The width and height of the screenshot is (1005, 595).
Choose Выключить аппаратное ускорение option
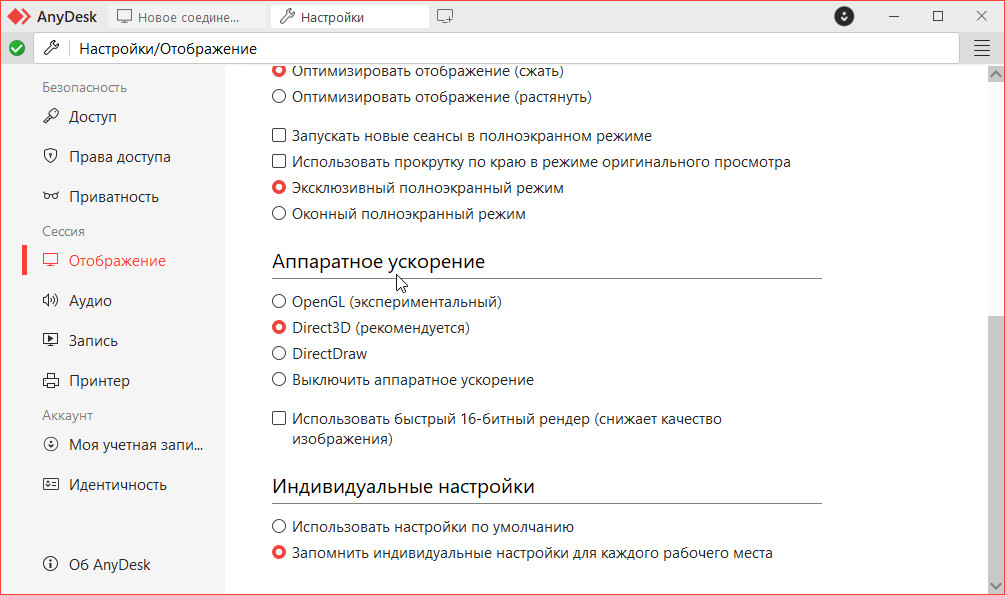280,380
